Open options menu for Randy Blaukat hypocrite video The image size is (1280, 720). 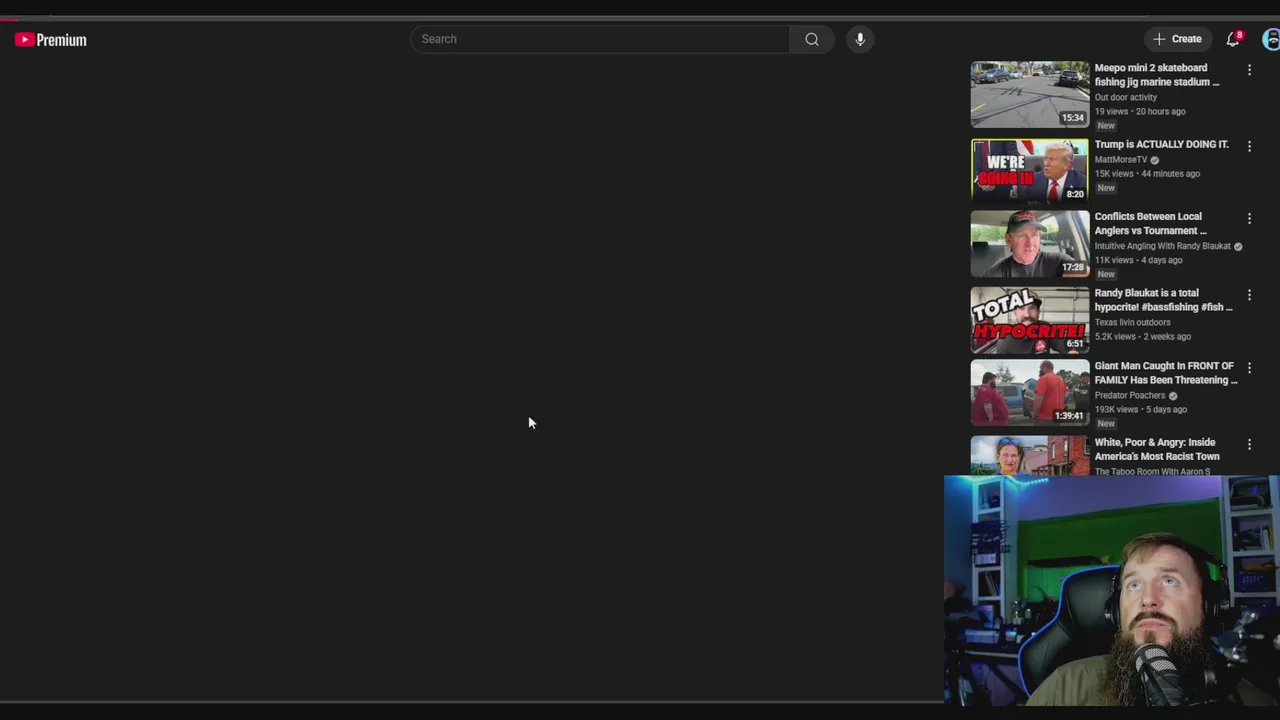coord(1249,295)
